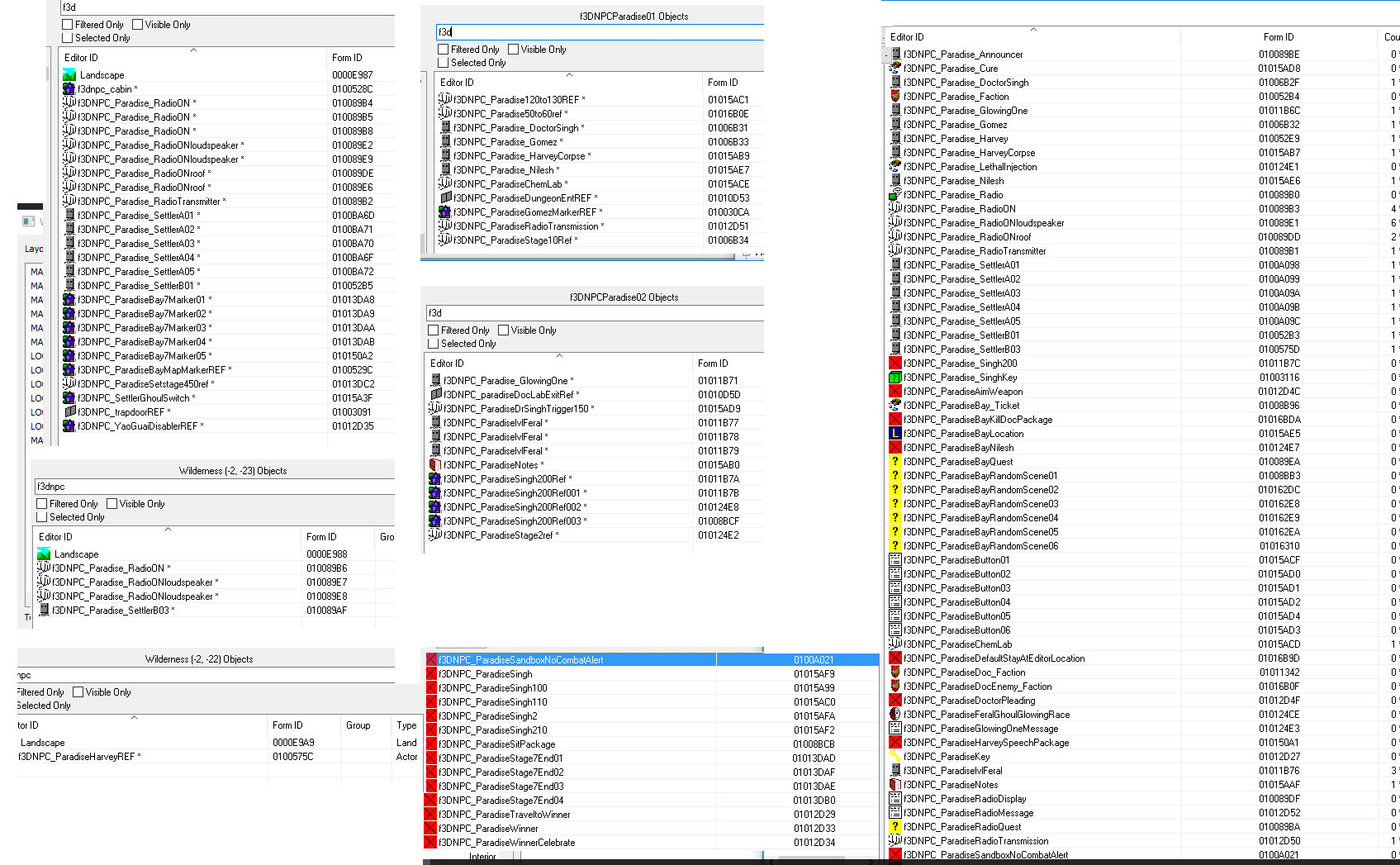Click the f3d filter field in f3DNPCParadise02 Objects

pos(595,313)
